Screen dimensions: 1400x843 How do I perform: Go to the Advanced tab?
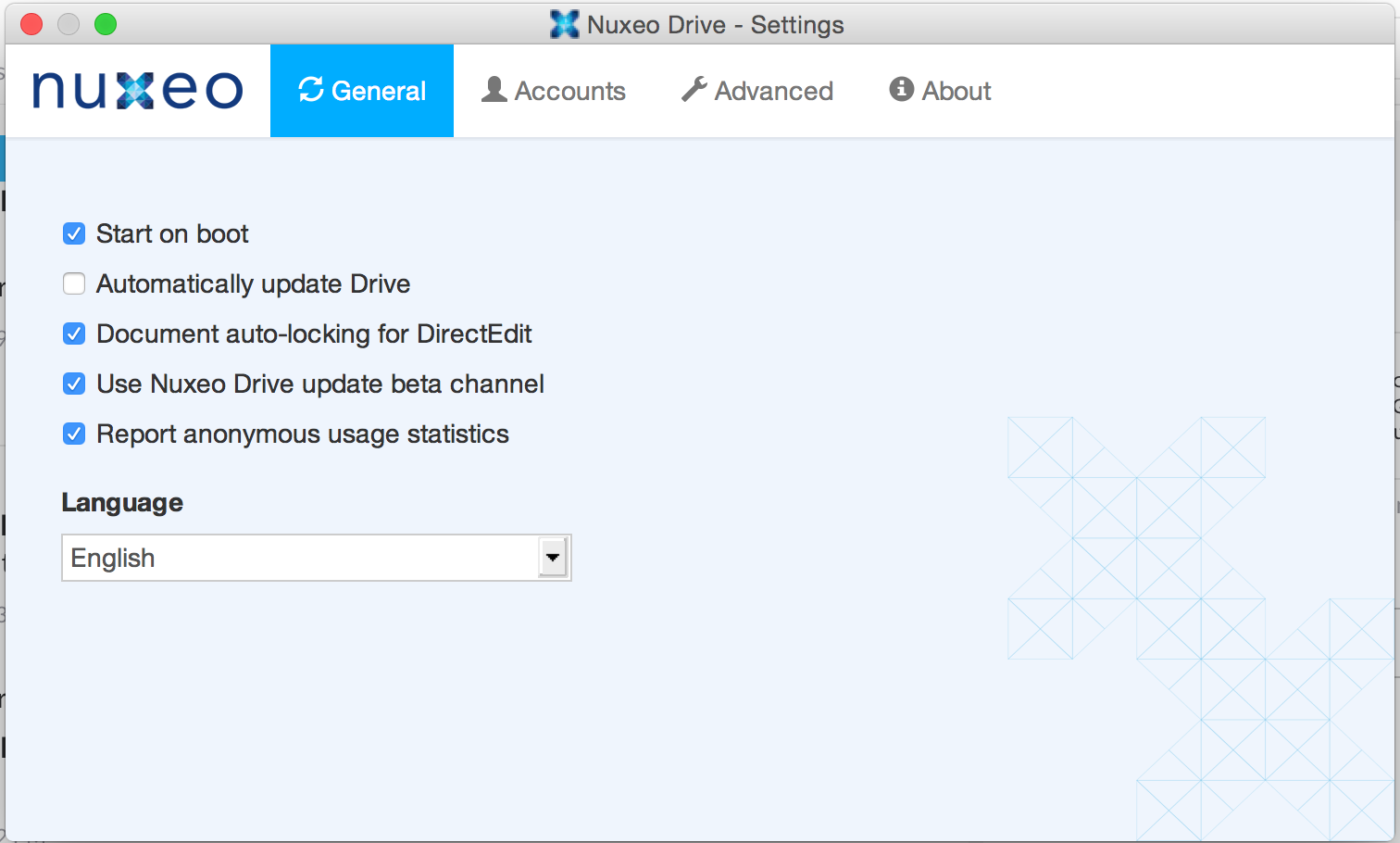pyautogui.click(x=757, y=91)
